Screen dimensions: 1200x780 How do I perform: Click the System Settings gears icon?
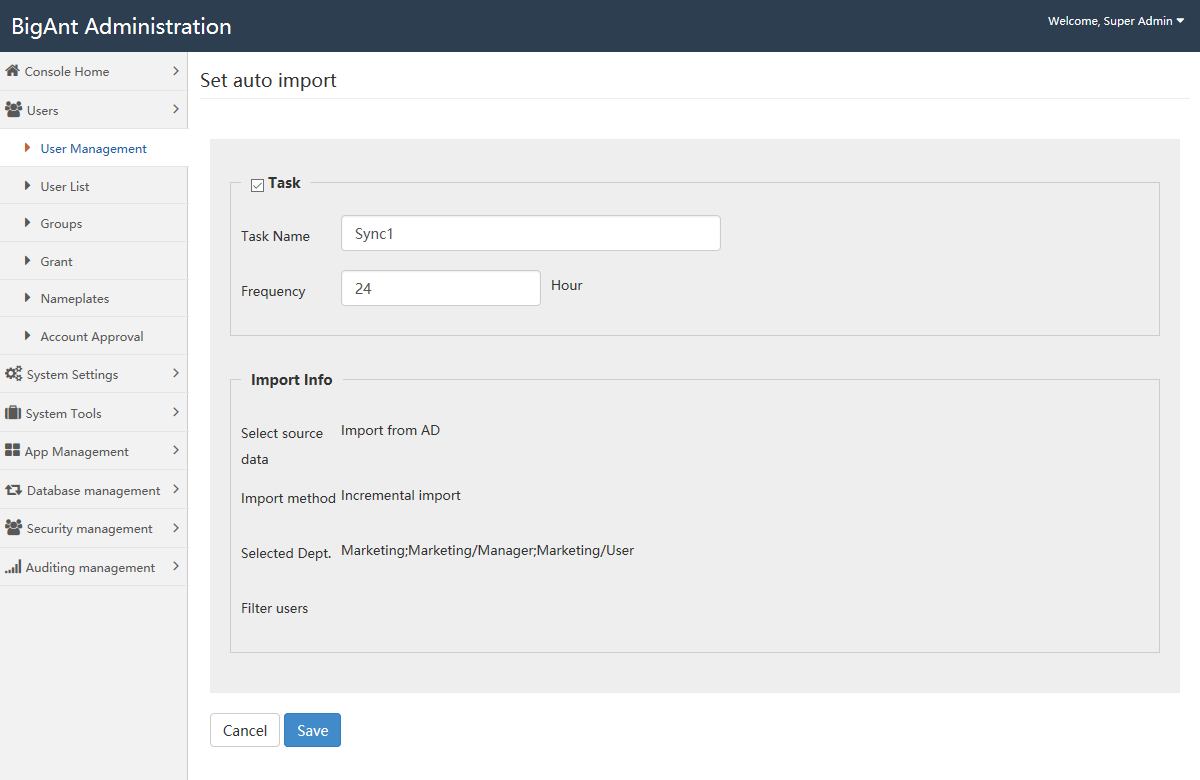click(14, 374)
